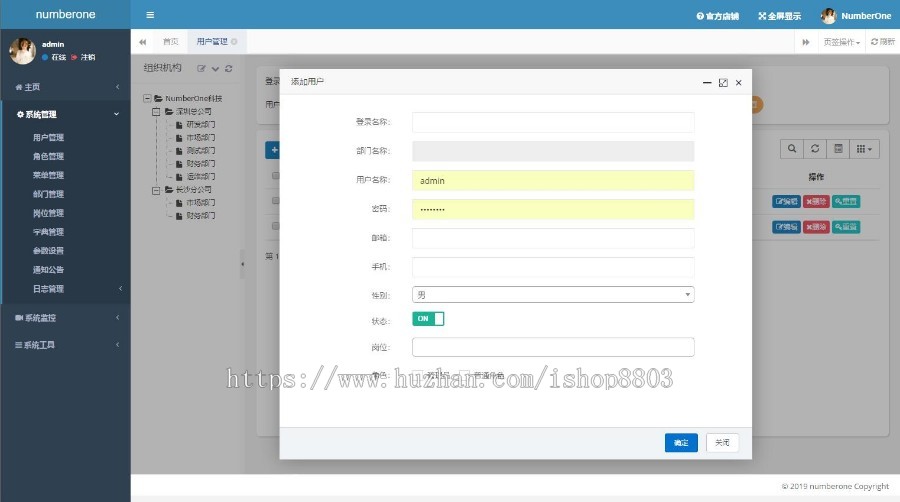Click the search icon in table toolbar
Screen dimensions: 900x502
[x=792, y=149]
